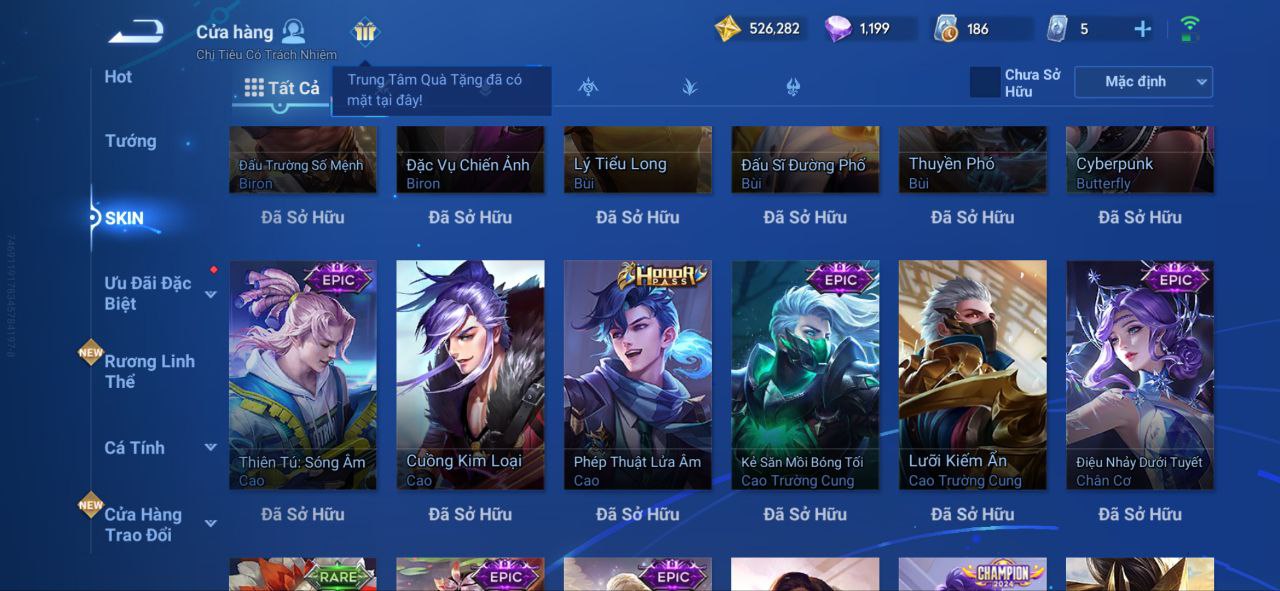Go back using the top-left arrow

(136, 31)
